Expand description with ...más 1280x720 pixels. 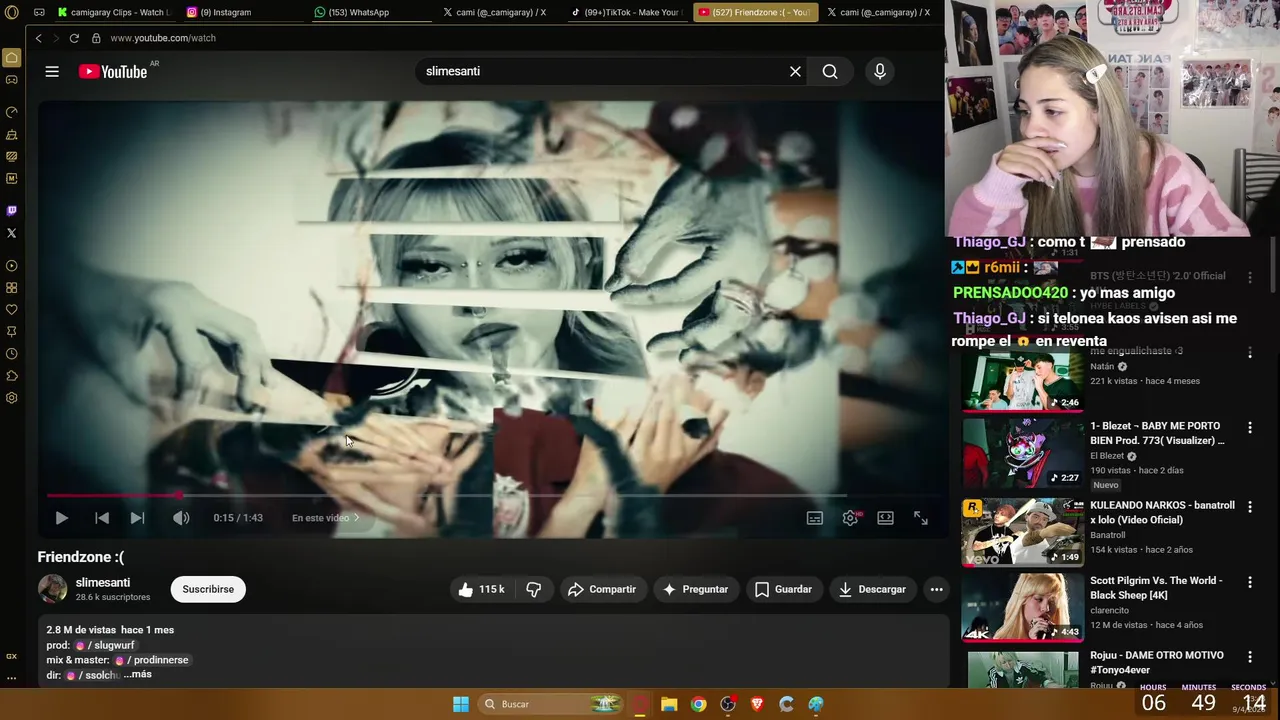point(138,675)
